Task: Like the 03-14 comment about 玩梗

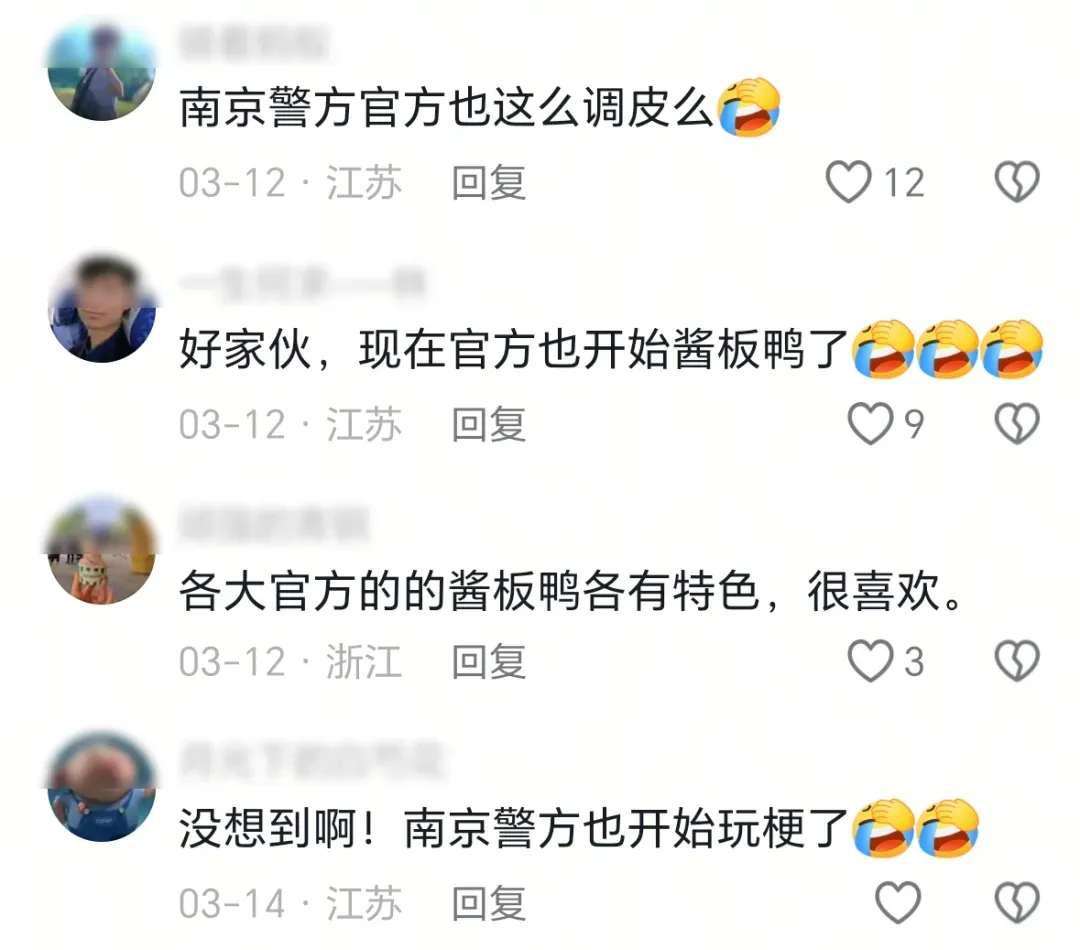Action: [897, 902]
